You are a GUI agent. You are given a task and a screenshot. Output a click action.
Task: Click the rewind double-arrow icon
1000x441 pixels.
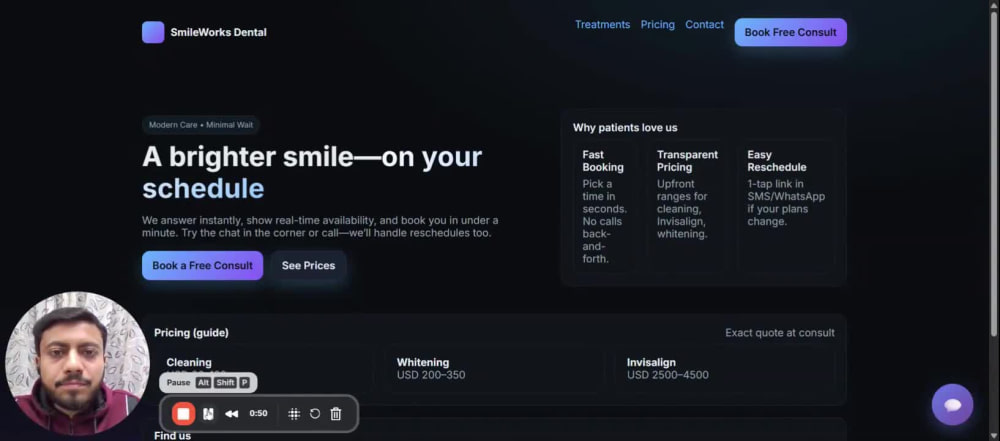tap(232, 414)
